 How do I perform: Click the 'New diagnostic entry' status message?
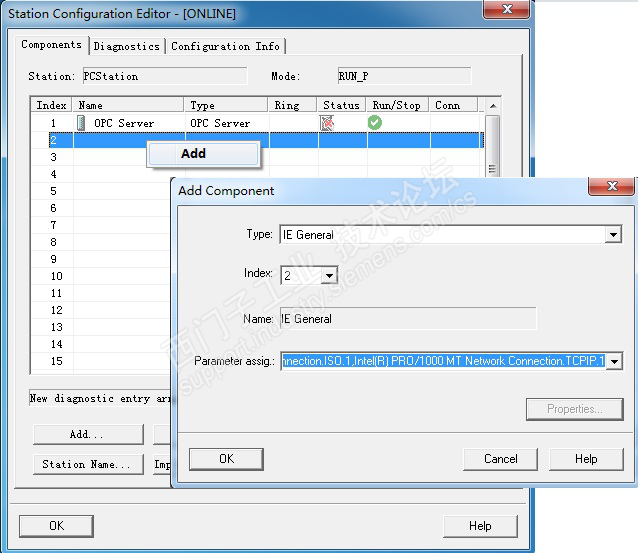coord(100,398)
